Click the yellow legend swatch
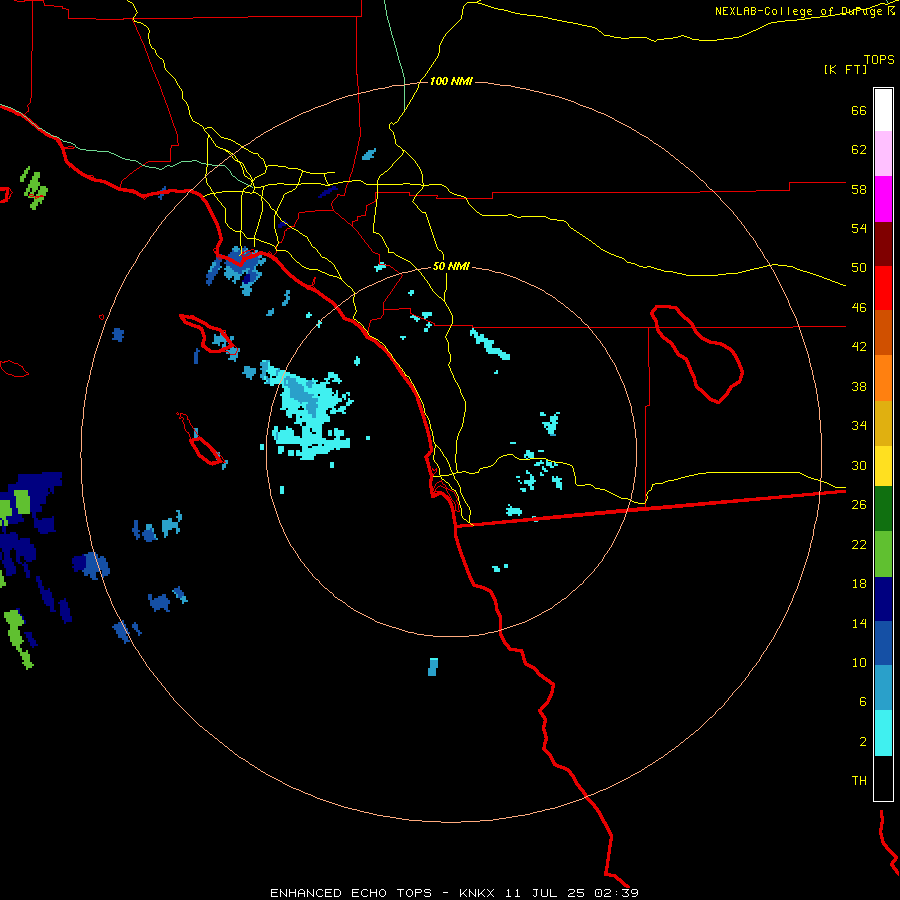Image resolution: width=900 pixels, height=900 pixels. coord(883,465)
